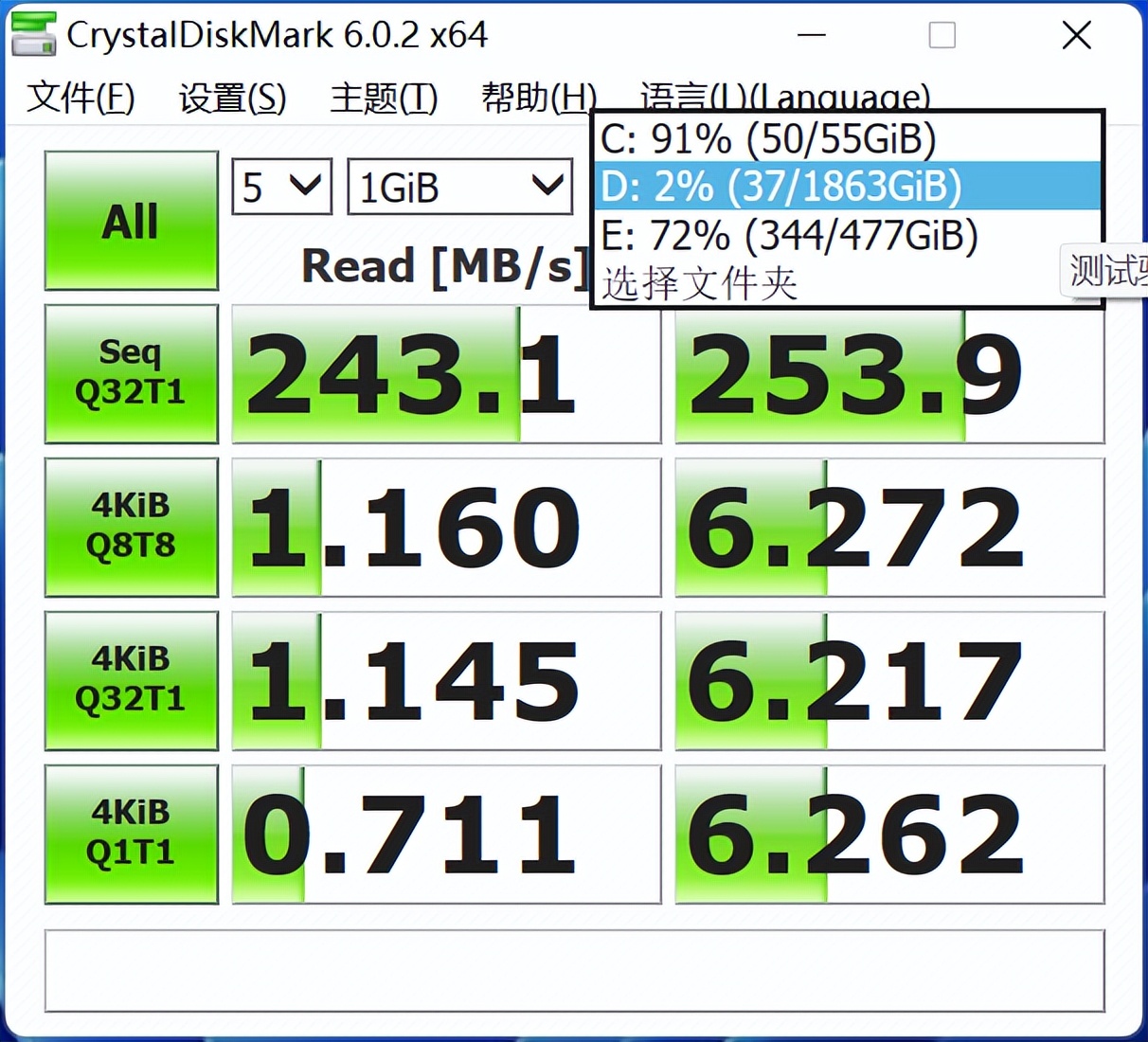The width and height of the screenshot is (1148, 1042).
Task: Click the CrystalDiskMark app icon in title bar
Action: tap(33, 34)
